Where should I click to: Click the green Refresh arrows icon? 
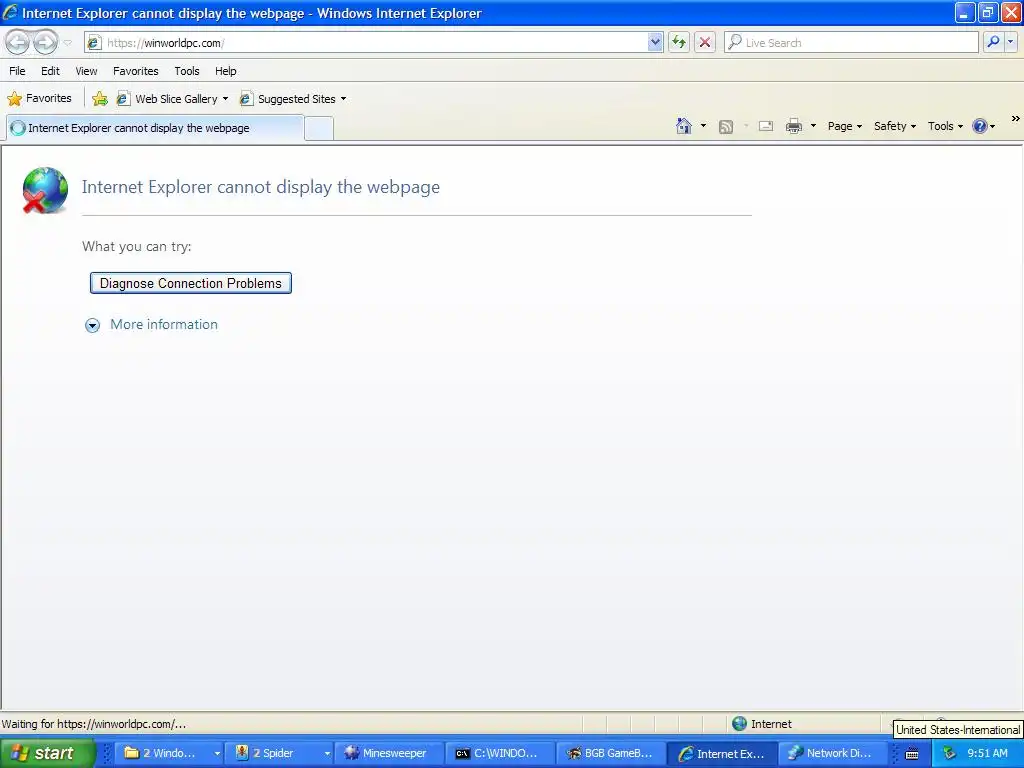679,42
